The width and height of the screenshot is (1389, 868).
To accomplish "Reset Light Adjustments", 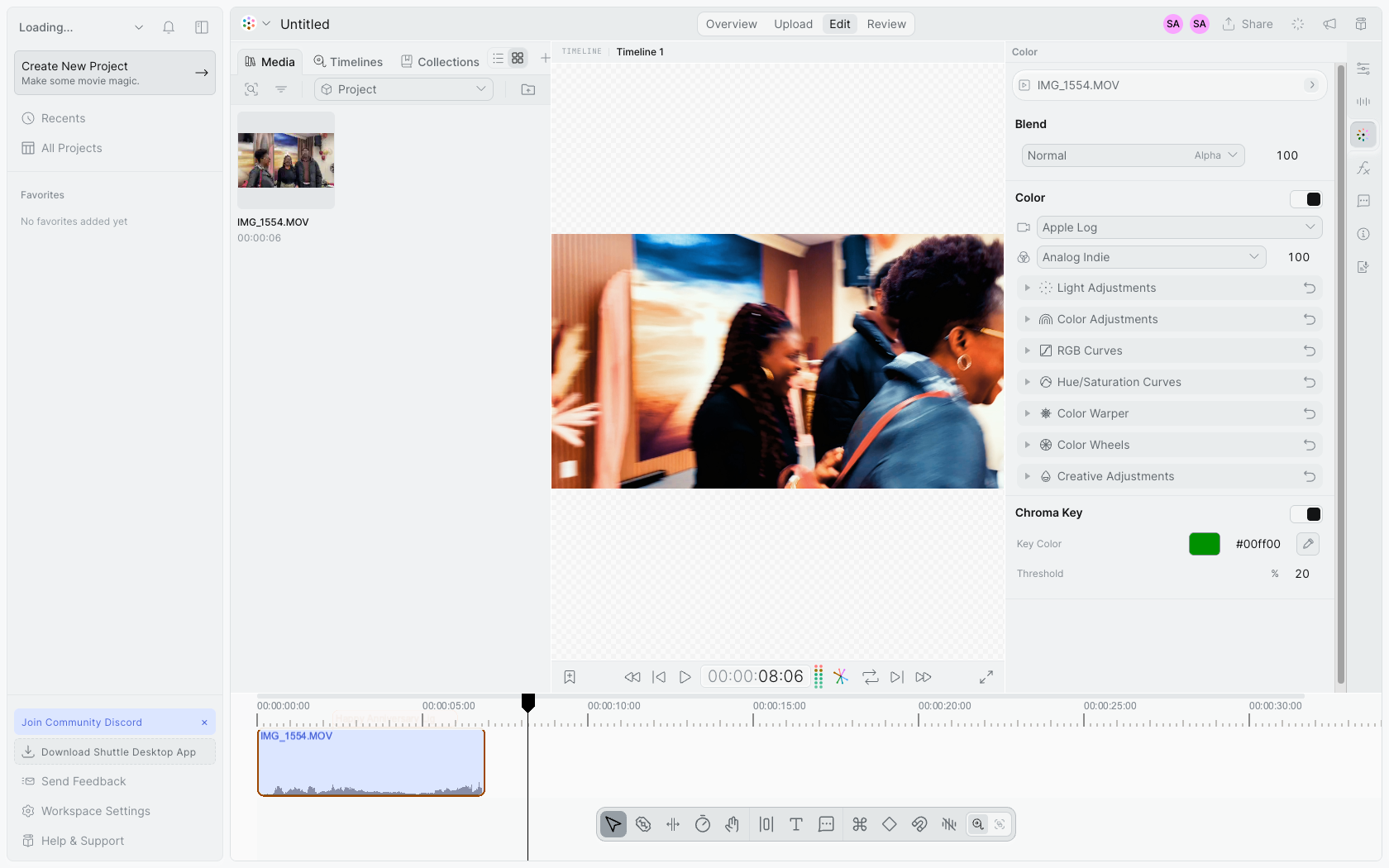I will (1310, 288).
